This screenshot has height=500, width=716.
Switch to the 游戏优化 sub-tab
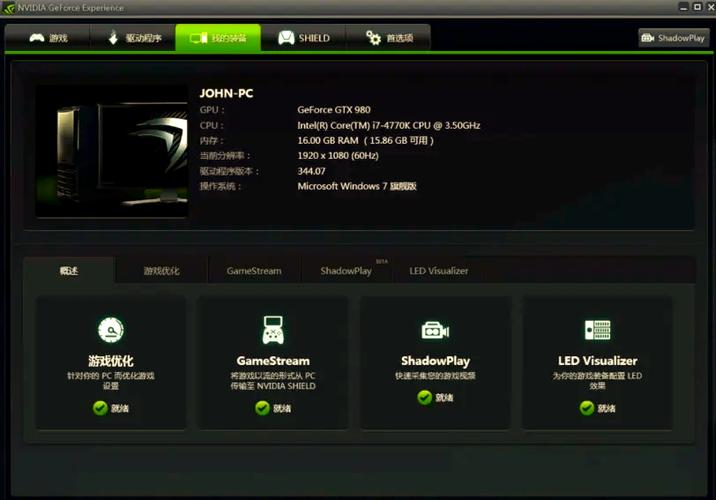click(161, 270)
